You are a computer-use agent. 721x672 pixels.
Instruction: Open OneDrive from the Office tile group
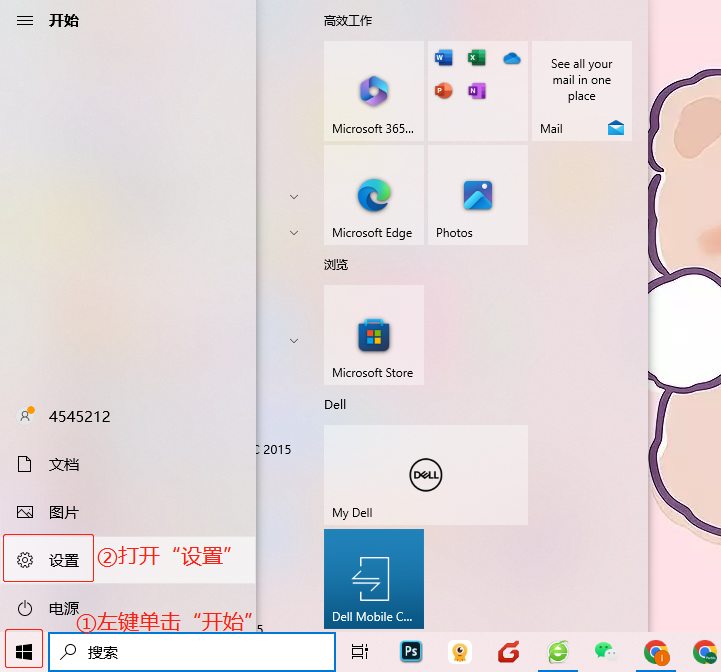(511, 58)
